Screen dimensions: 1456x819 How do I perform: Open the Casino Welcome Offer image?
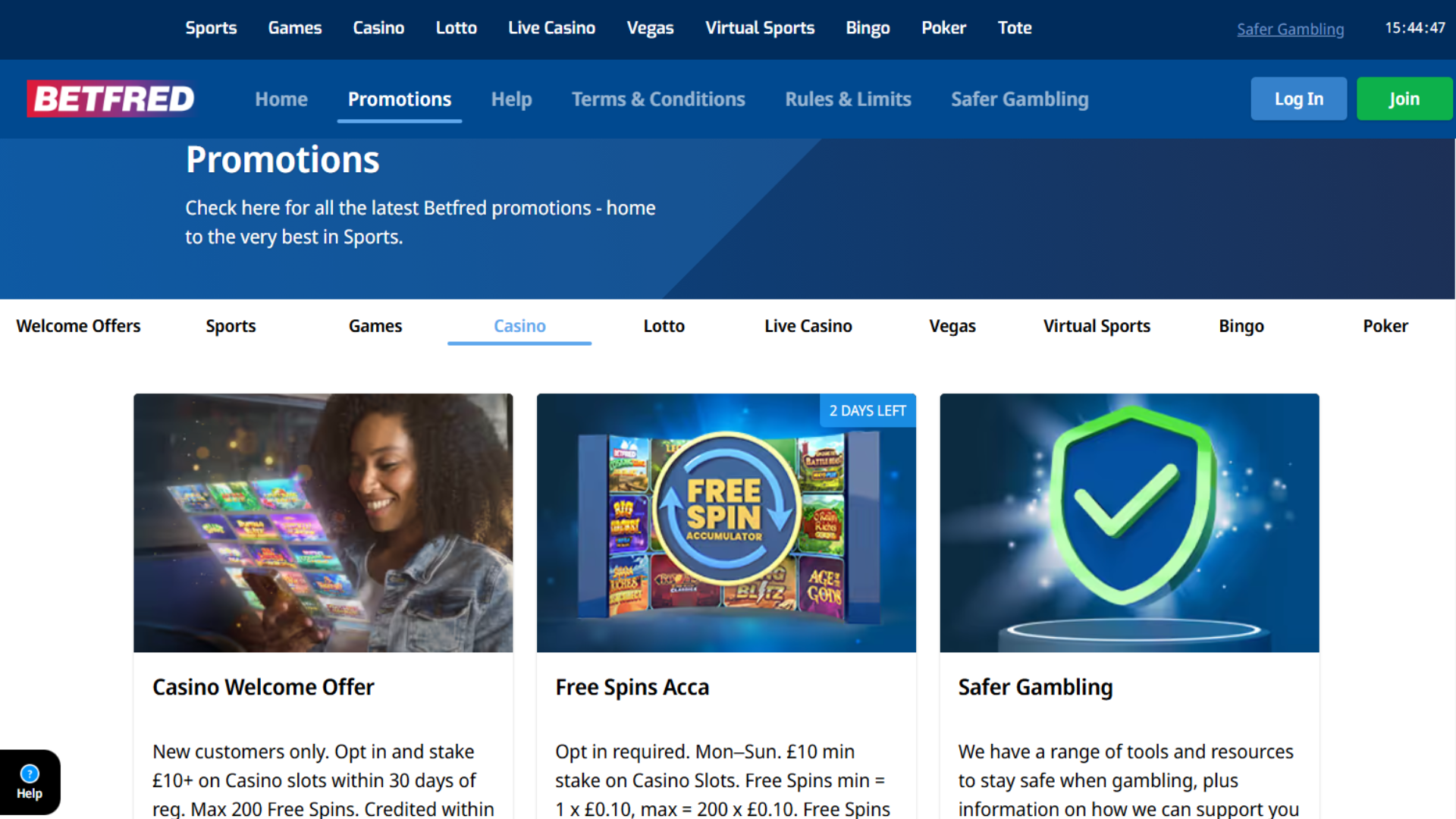click(323, 522)
